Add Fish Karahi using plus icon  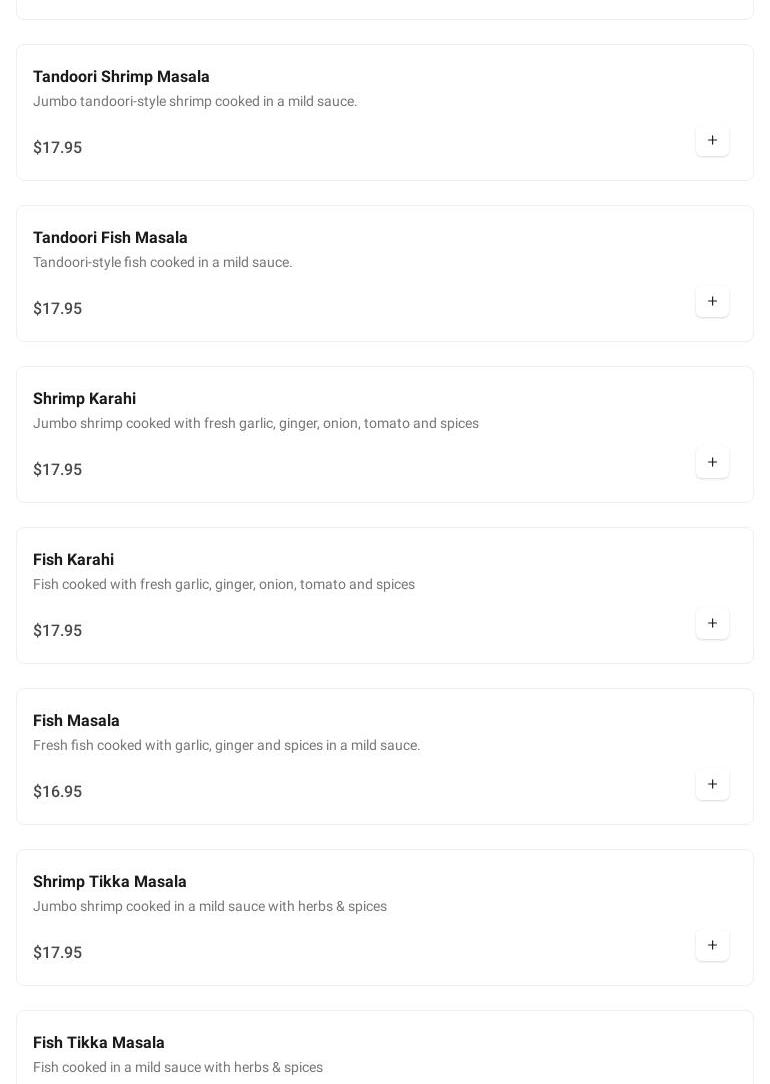point(712,624)
